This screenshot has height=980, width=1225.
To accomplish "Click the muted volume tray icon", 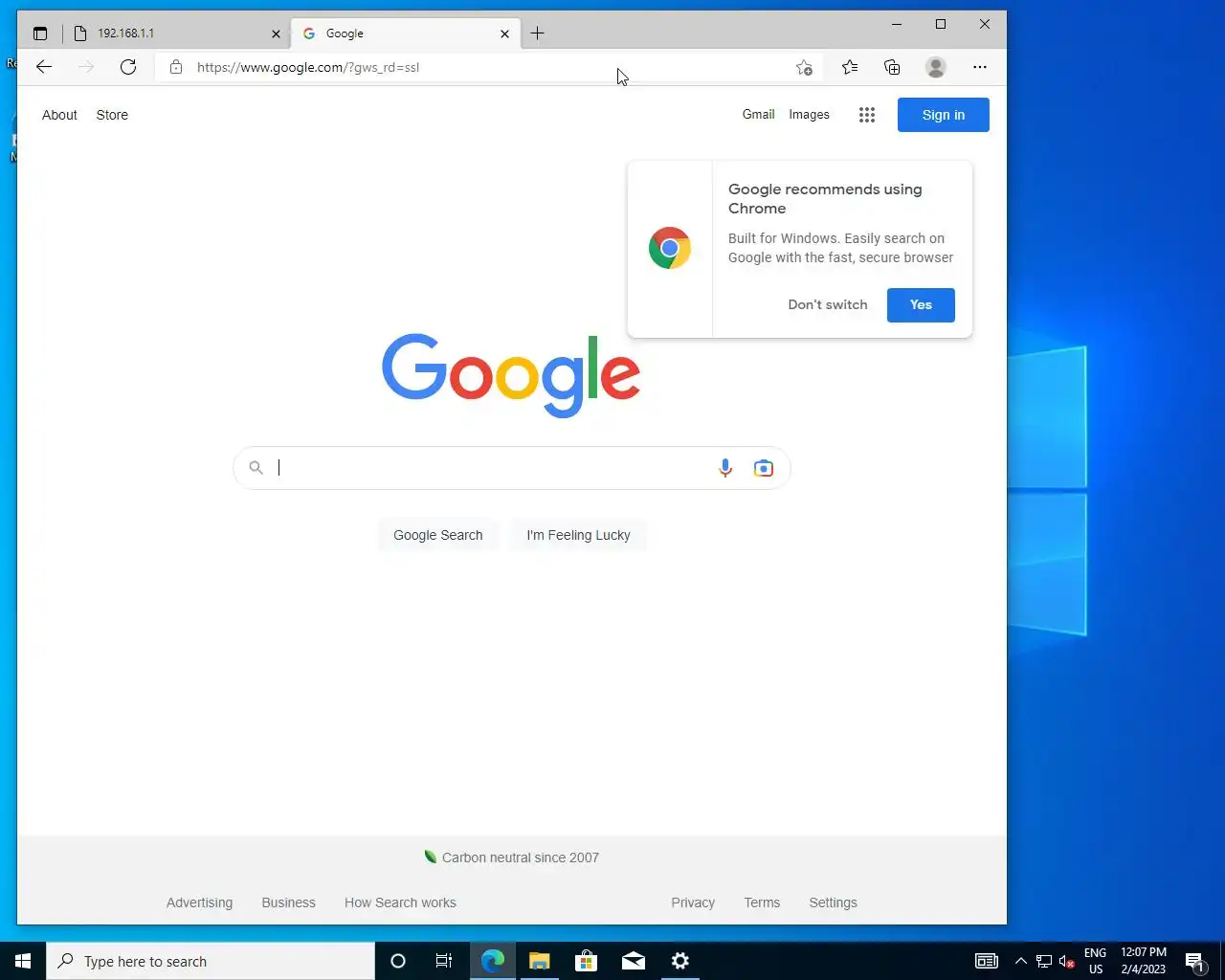I will [x=1067, y=961].
